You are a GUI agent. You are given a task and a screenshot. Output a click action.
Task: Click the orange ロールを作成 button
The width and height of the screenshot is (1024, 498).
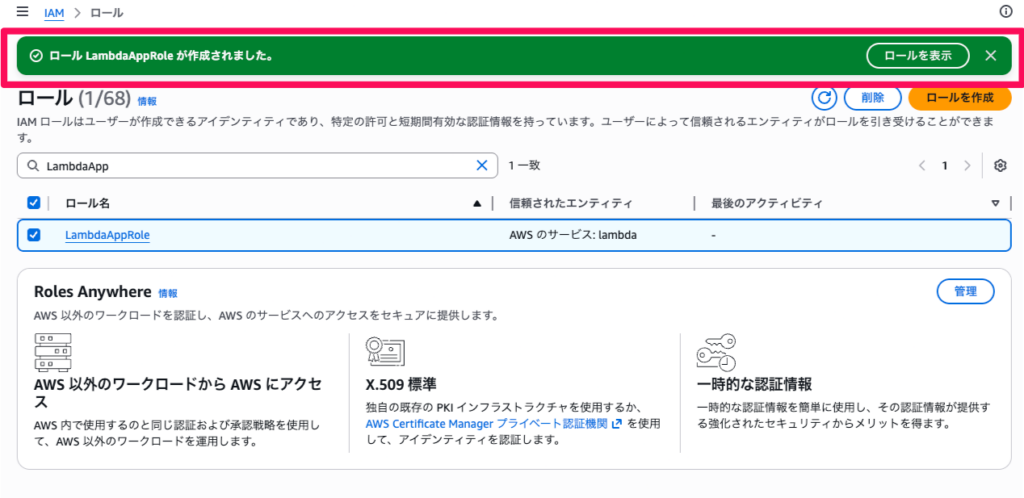(959, 97)
